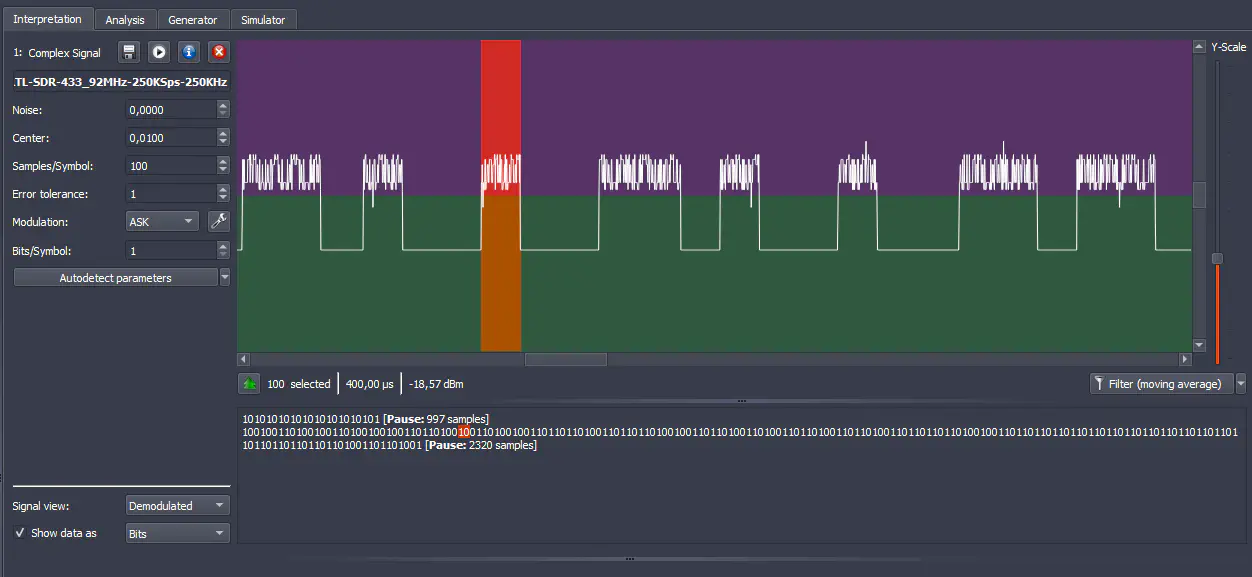Decrease Error tolerance with down spinner arrow
This screenshot has height=577, width=1252.
[223, 198]
